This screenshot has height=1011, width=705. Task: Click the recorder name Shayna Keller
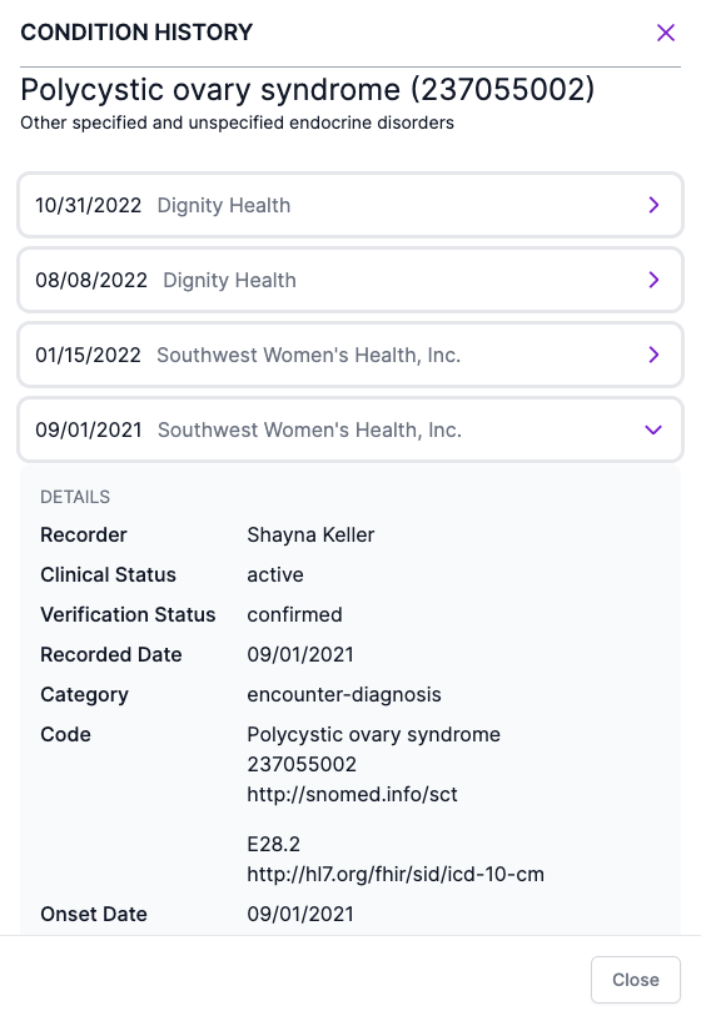(x=310, y=535)
